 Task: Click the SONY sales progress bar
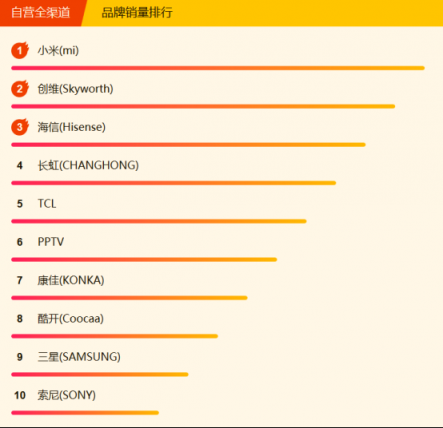85,413
